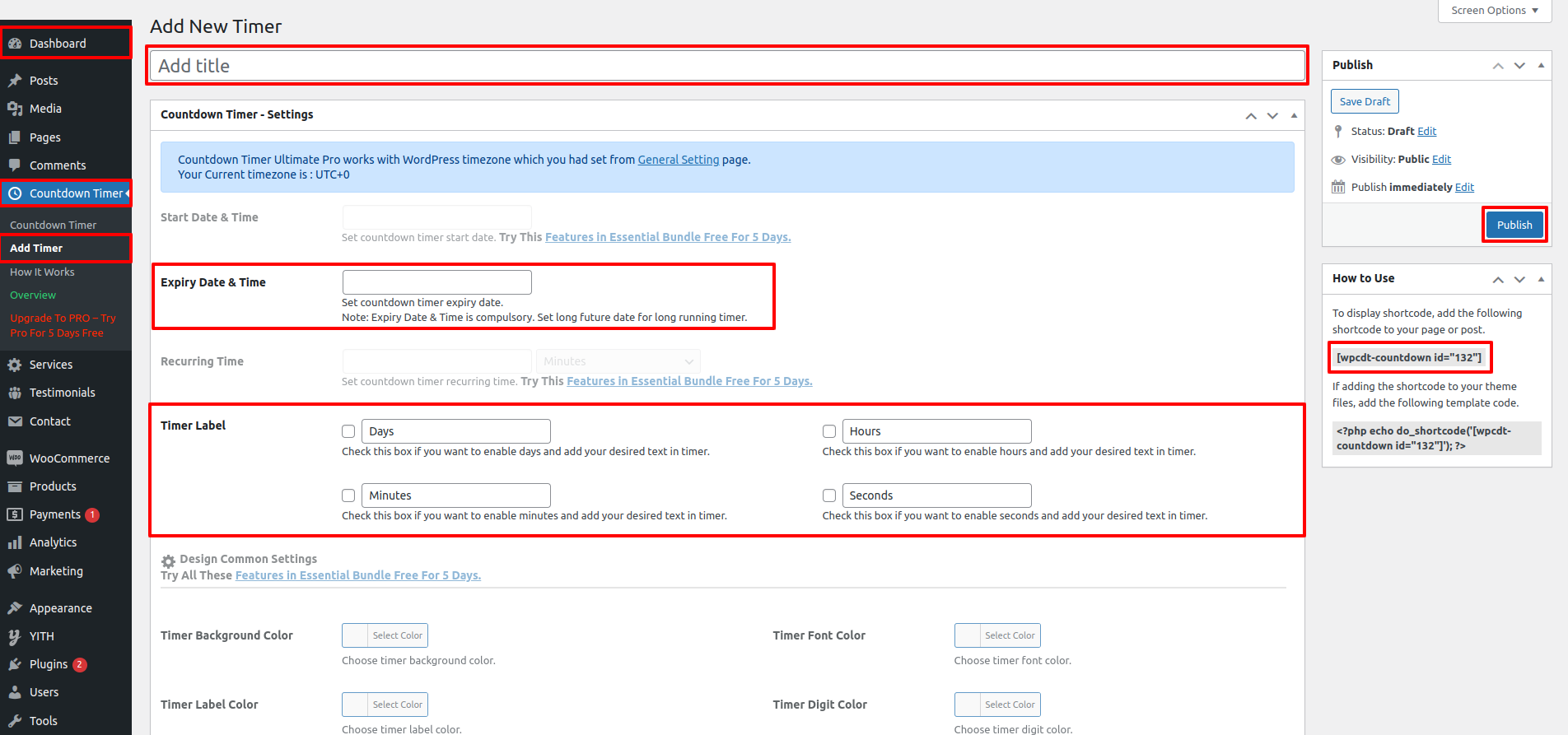Move the Publish box down
1568x735 pixels.
[x=1519, y=66]
